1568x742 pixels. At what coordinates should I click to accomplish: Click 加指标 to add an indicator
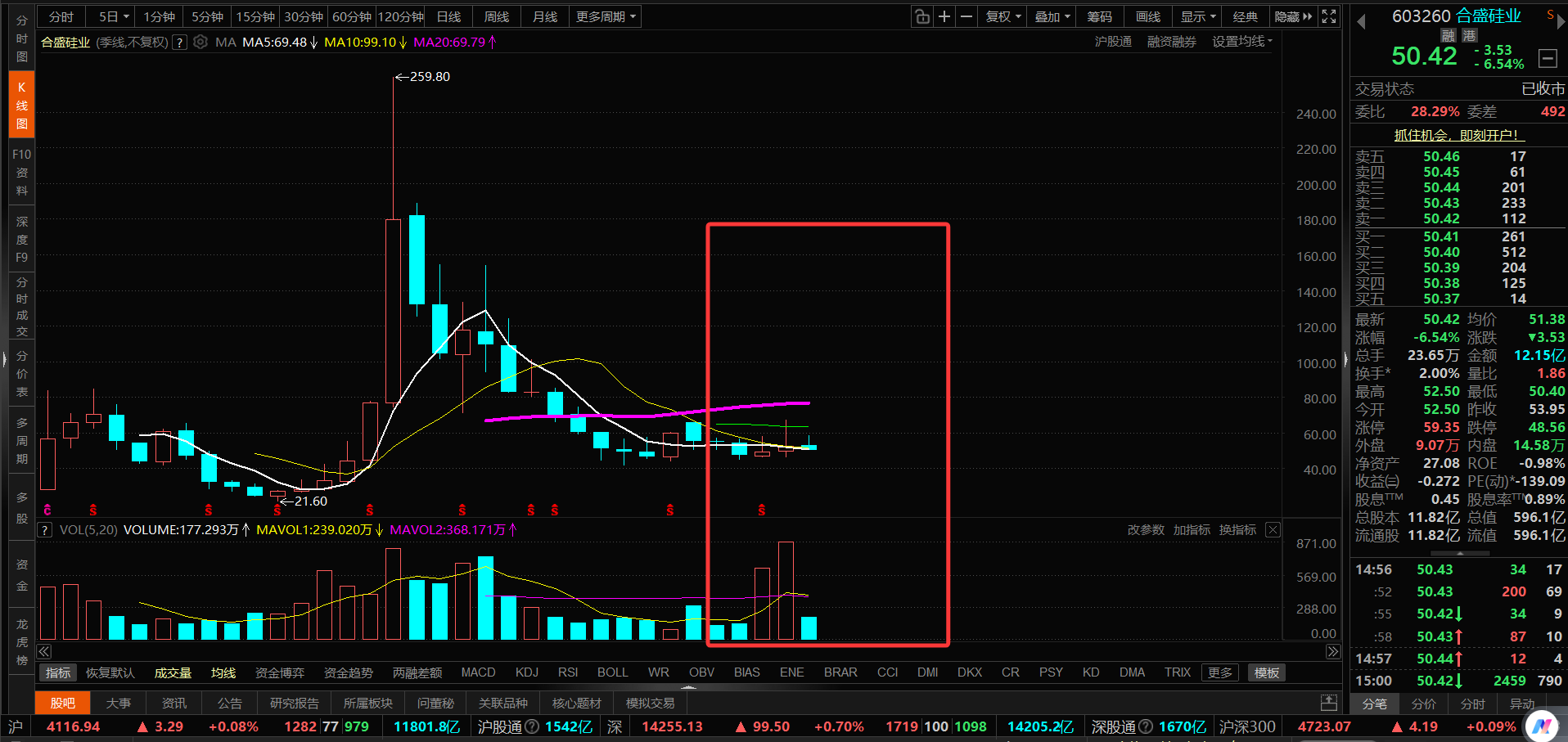pos(1192,530)
